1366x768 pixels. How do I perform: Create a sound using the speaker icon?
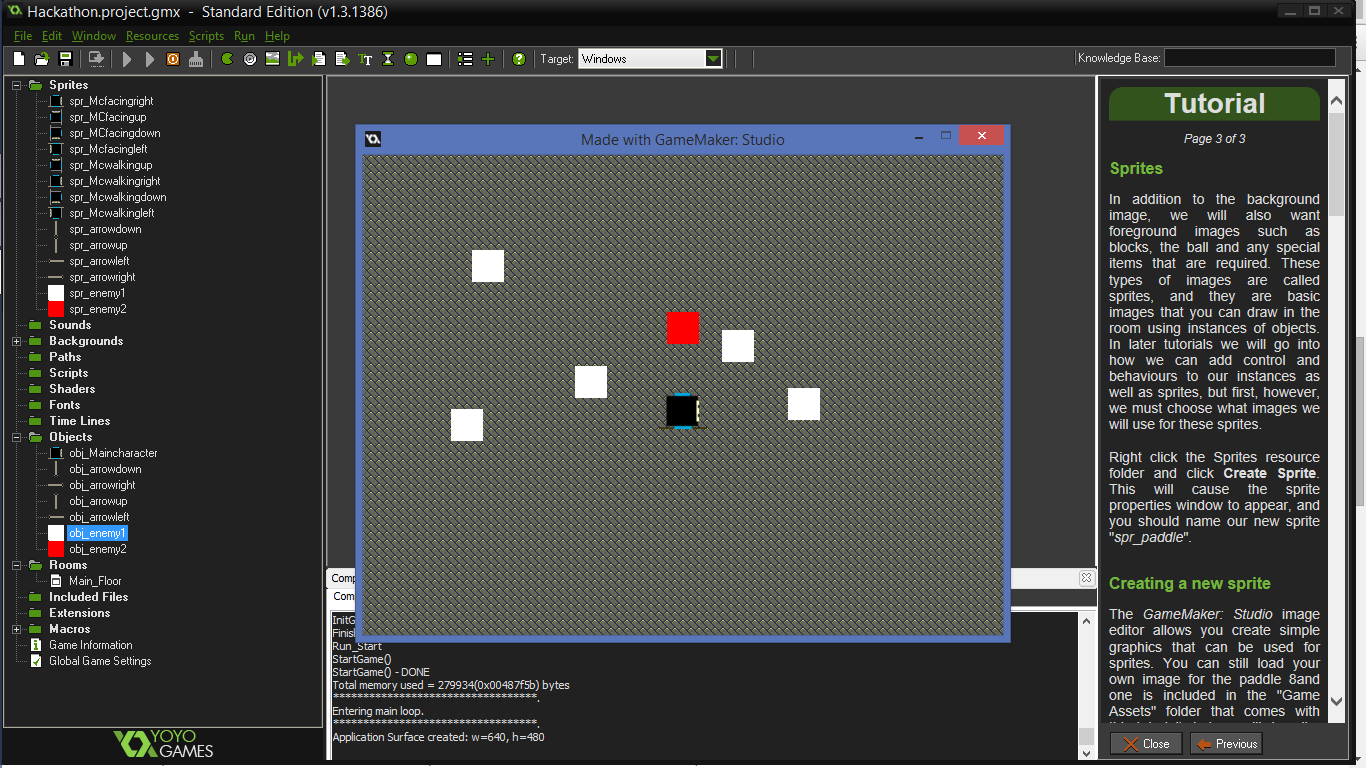(x=250, y=59)
